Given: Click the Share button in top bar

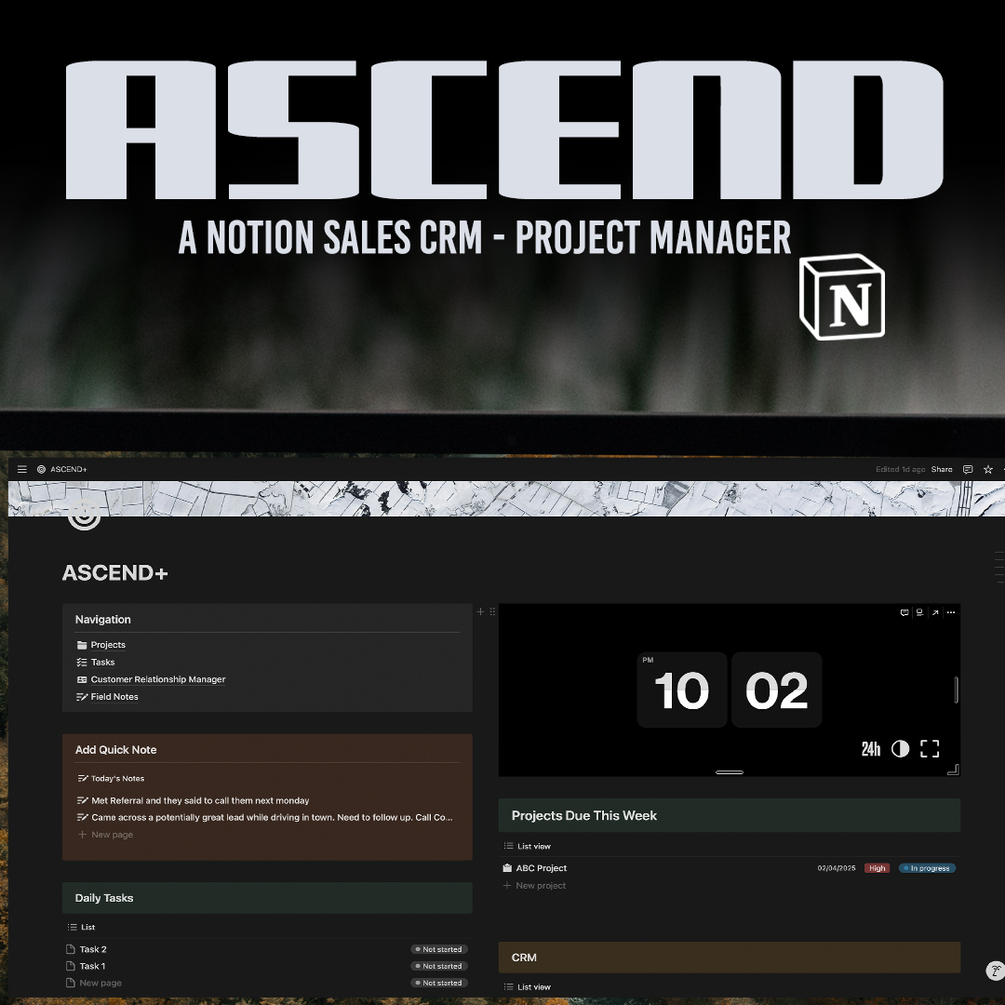Looking at the screenshot, I should point(942,469).
